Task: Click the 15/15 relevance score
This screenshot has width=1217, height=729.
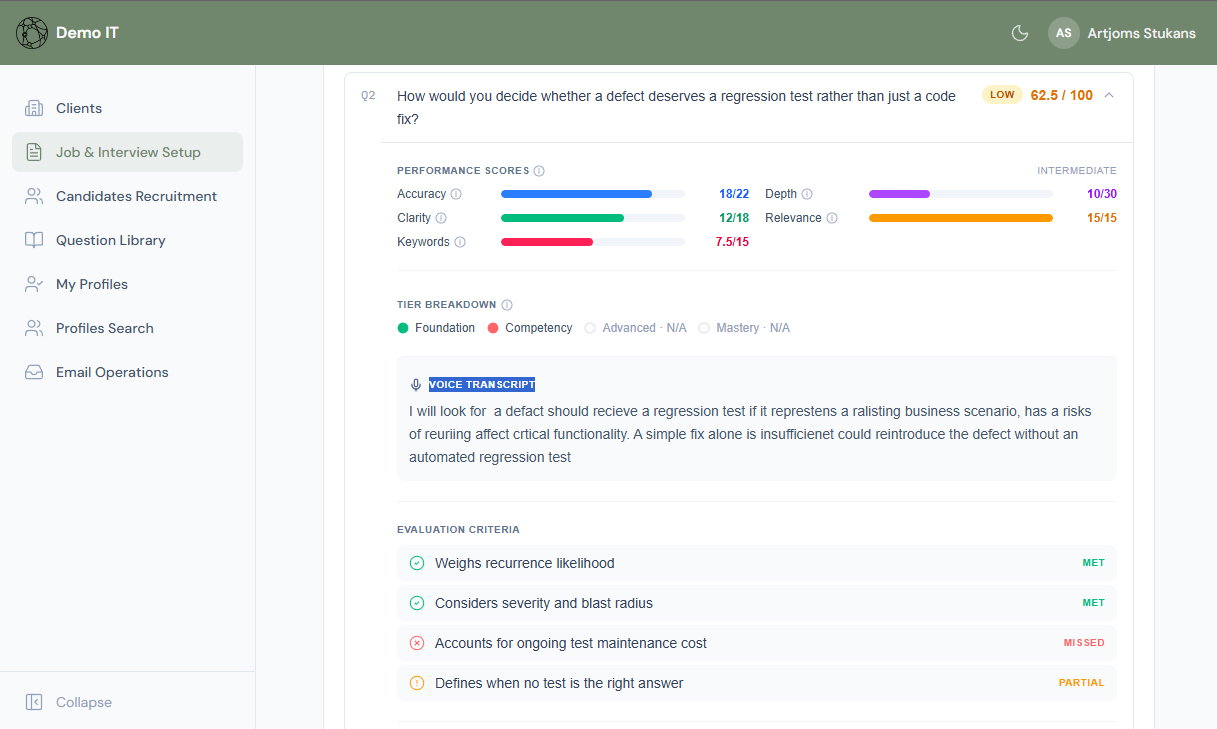Action: 1102,218
